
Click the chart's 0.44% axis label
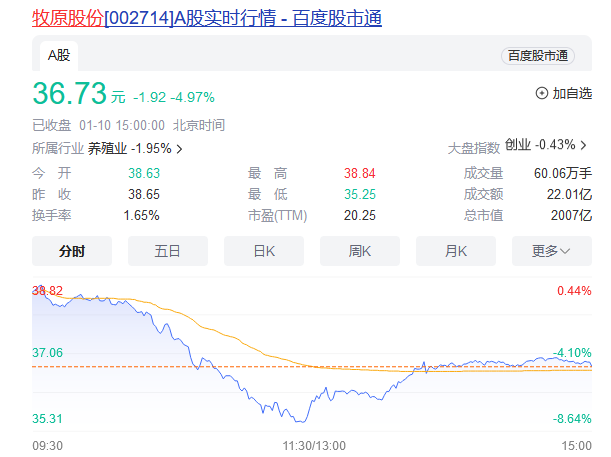point(574,291)
